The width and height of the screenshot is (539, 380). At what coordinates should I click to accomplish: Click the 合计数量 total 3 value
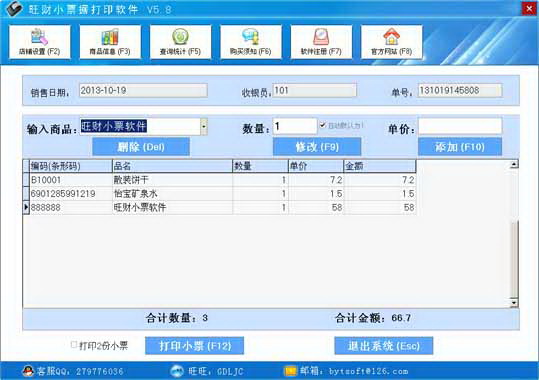pos(205,318)
